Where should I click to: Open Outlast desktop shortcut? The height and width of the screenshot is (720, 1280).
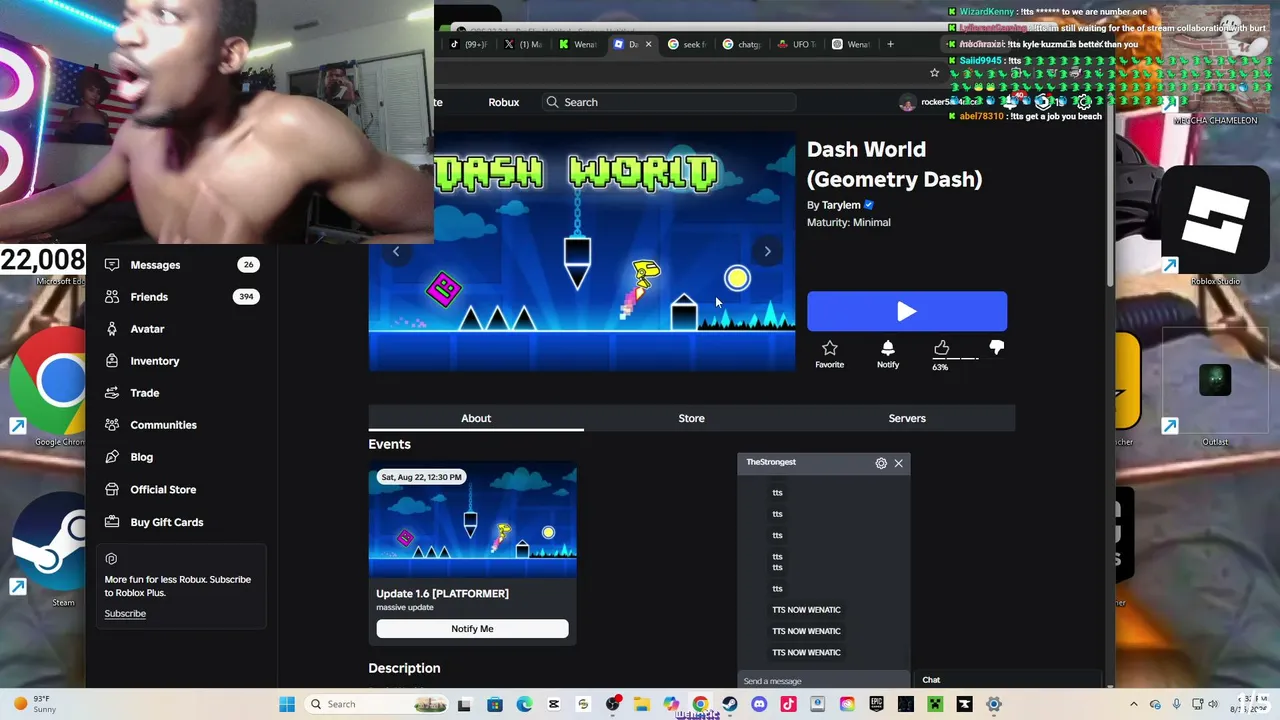tap(1215, 388)
